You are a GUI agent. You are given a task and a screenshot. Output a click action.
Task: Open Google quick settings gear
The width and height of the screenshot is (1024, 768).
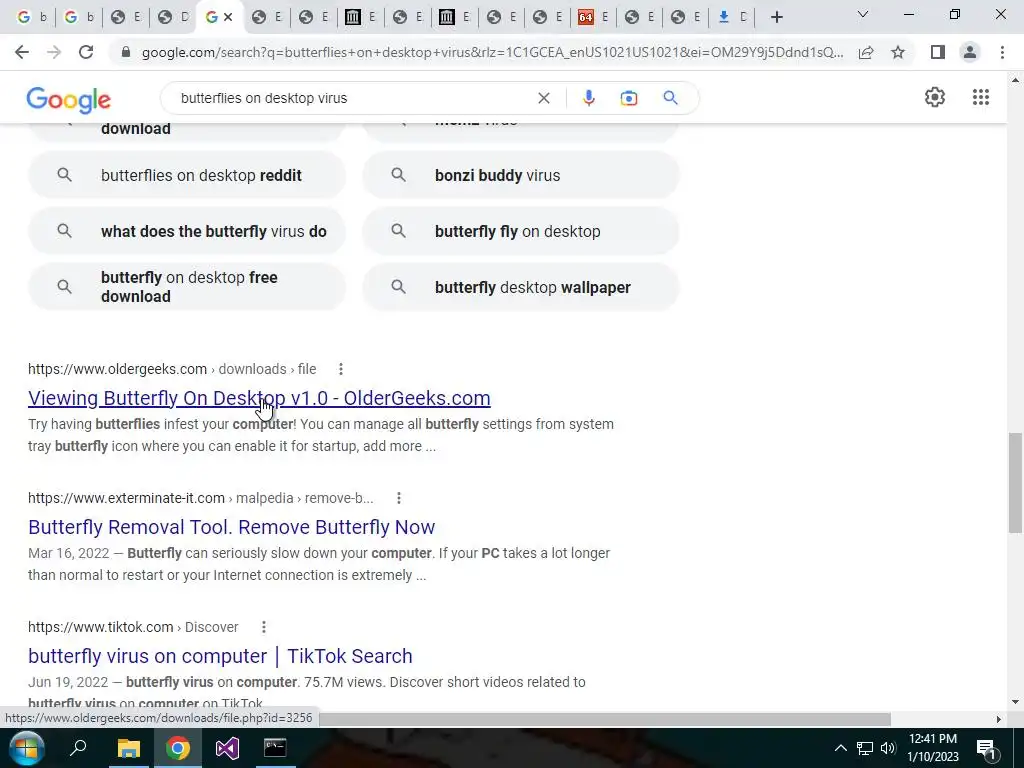pos(935,97)
